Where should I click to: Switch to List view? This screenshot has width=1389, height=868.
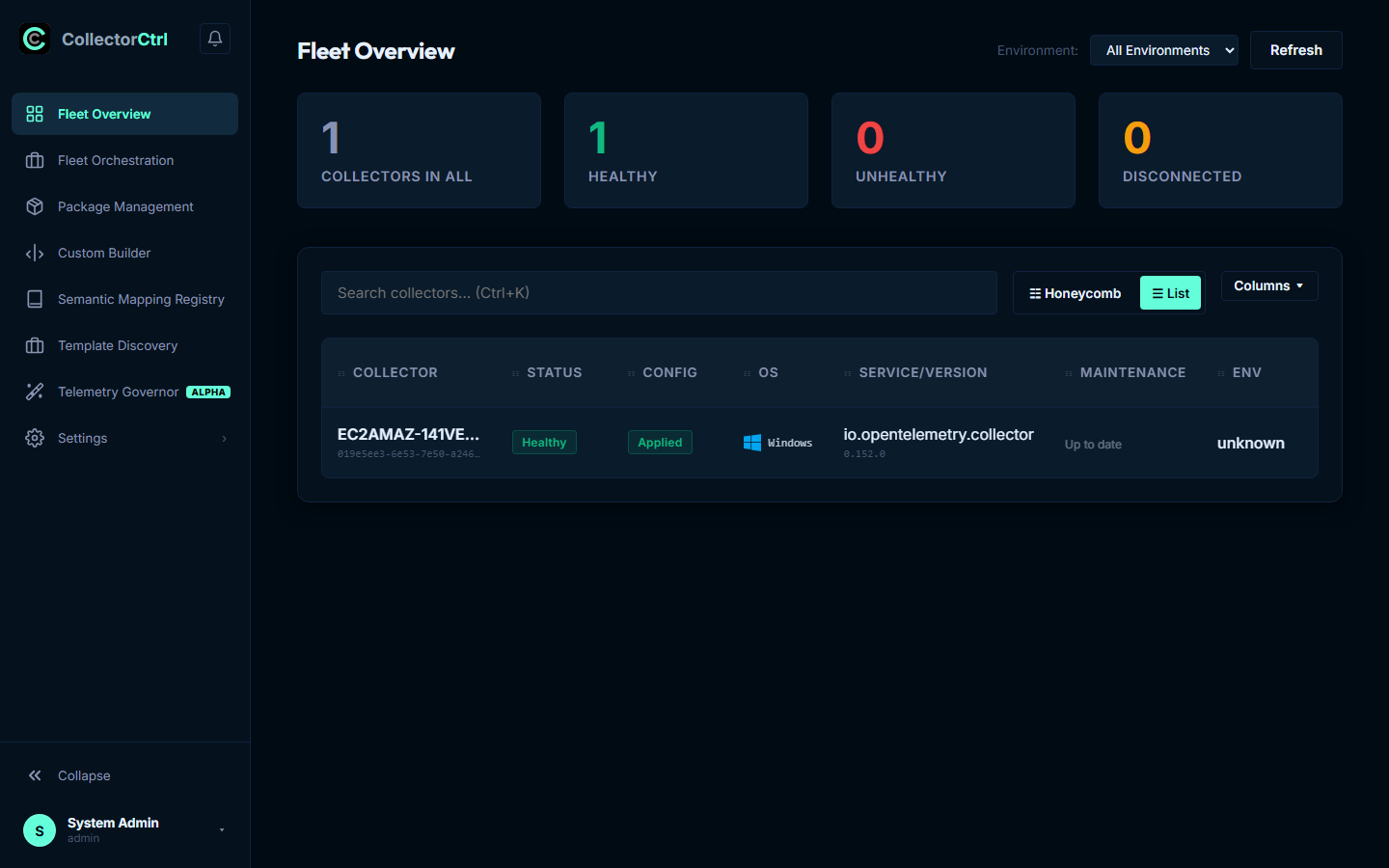point(1170,293)
